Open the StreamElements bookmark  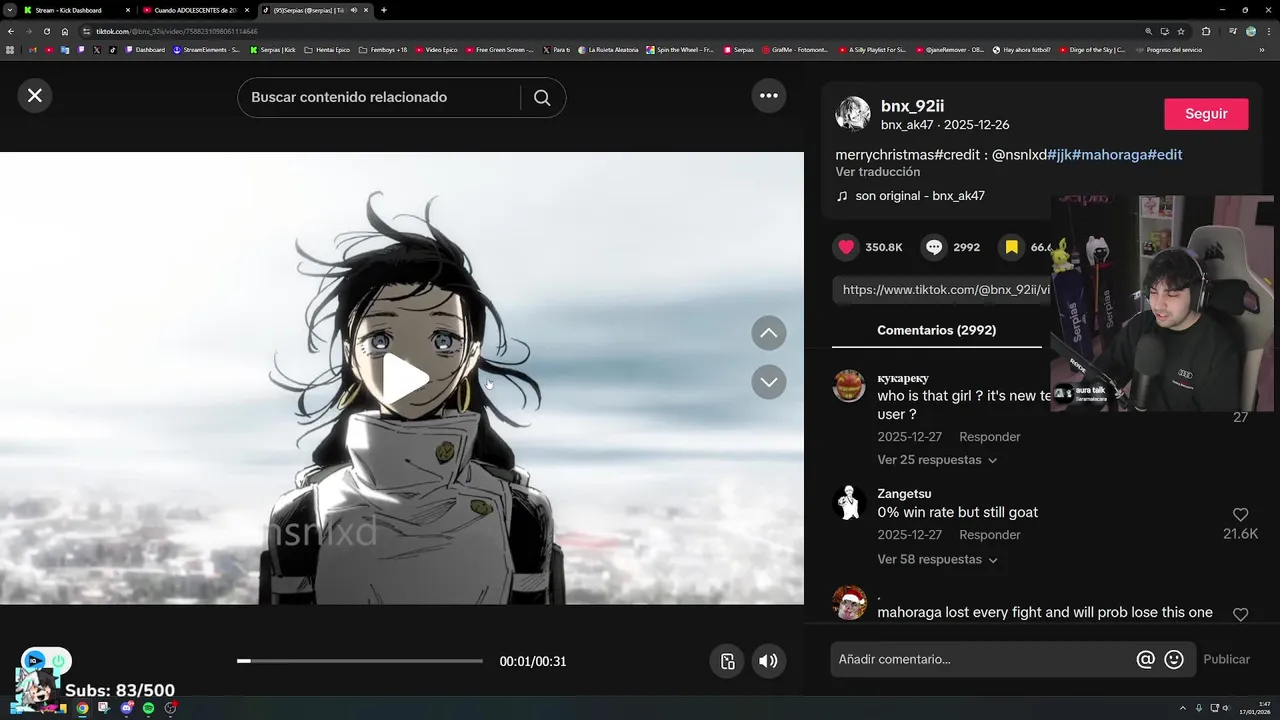tap(206, 50)
